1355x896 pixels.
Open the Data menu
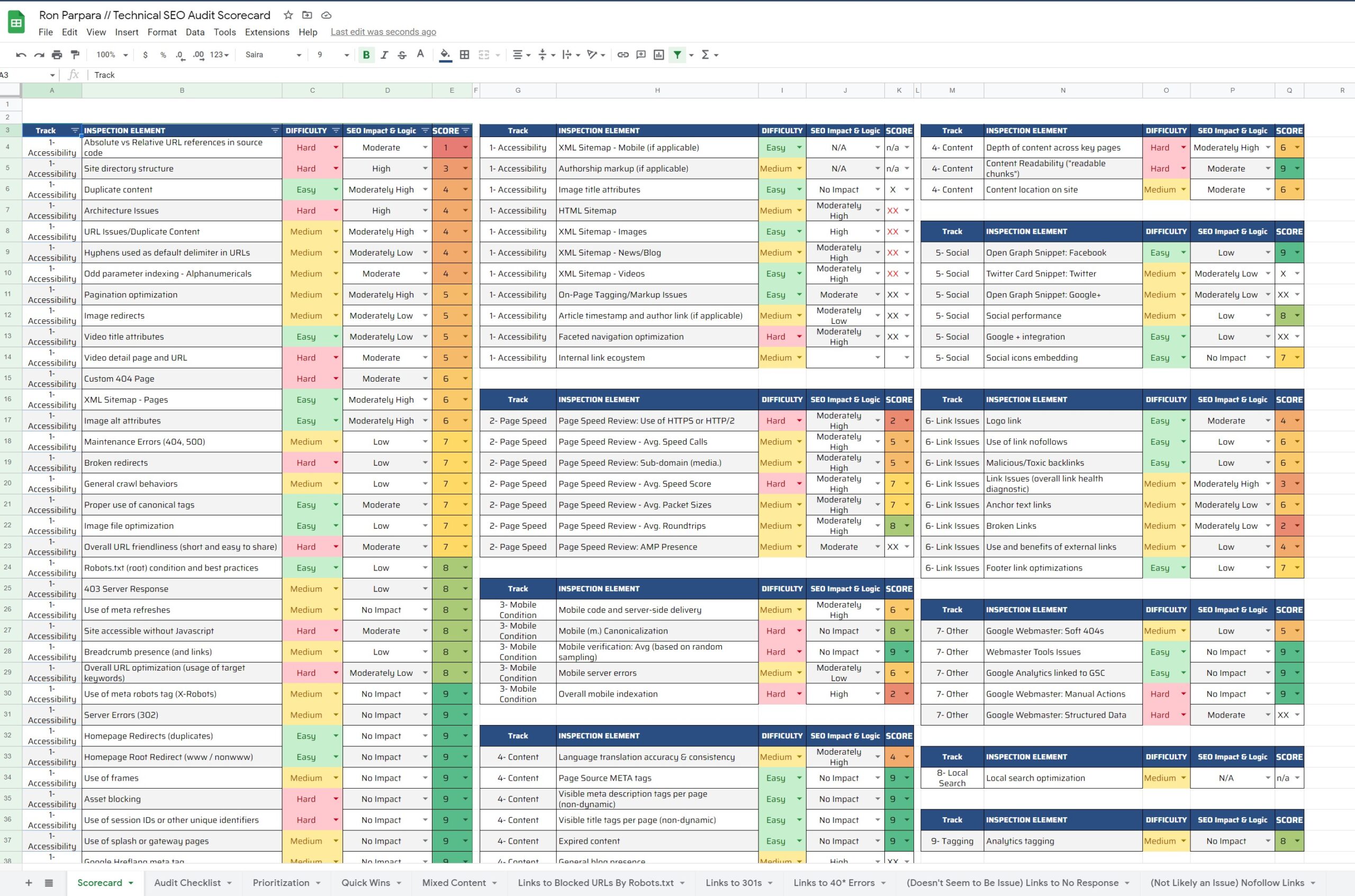[x=195, y=32]
